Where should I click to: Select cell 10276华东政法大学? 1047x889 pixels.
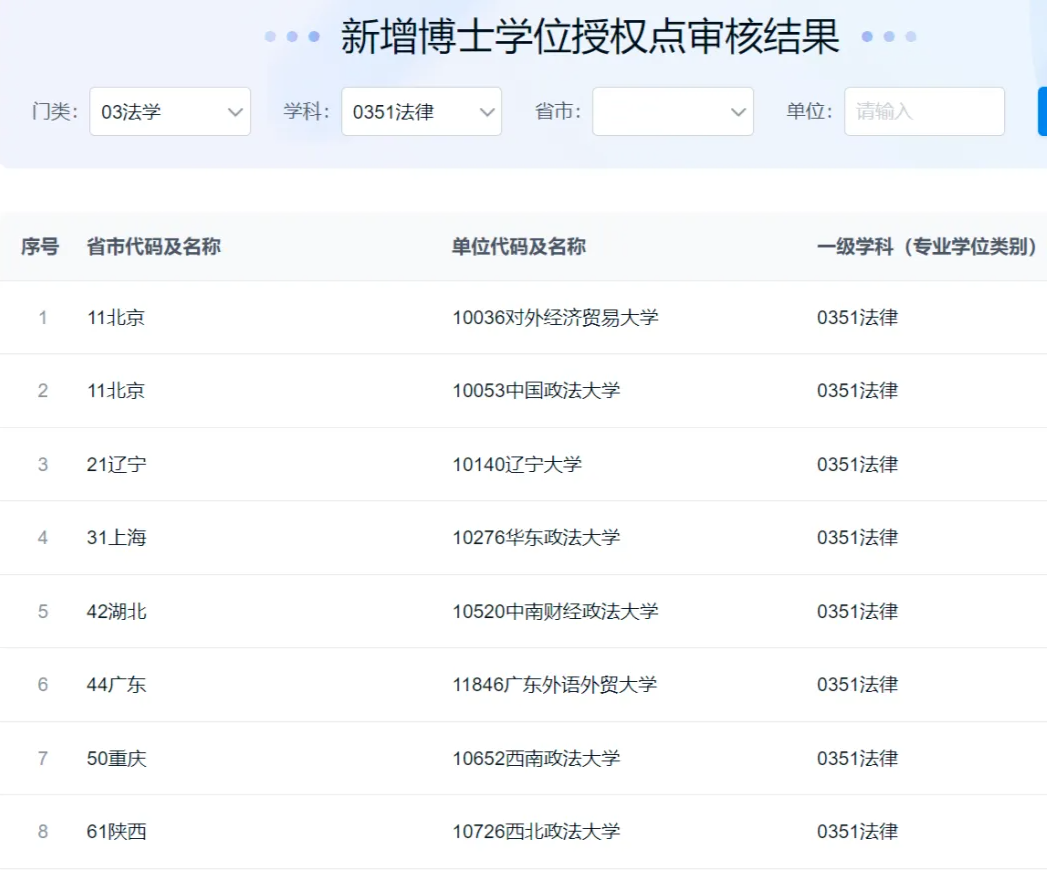pos(536,538)
